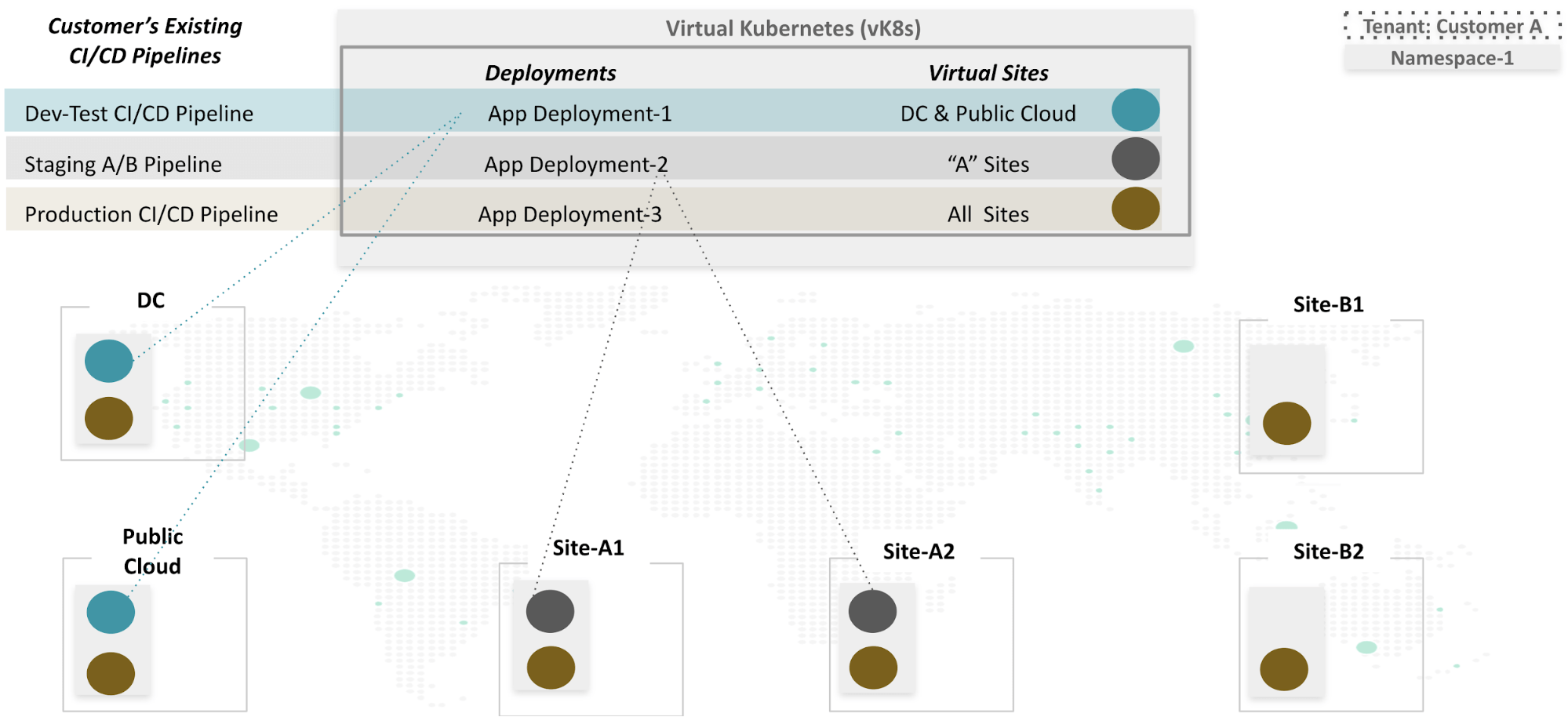Select the gray deployment dot in Site-A2
The width and height of the screenshot is (1568, 717).
(871, 610)
